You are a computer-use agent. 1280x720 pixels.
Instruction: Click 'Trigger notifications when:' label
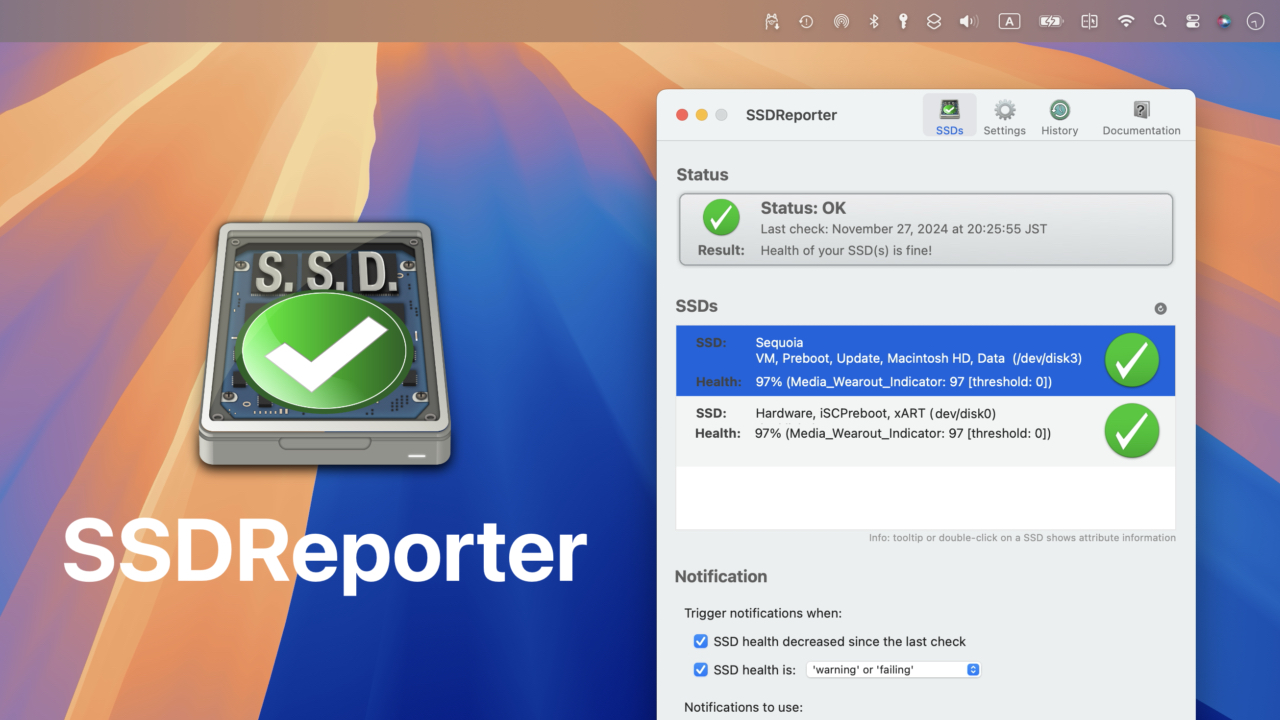[x=763, y=613]
